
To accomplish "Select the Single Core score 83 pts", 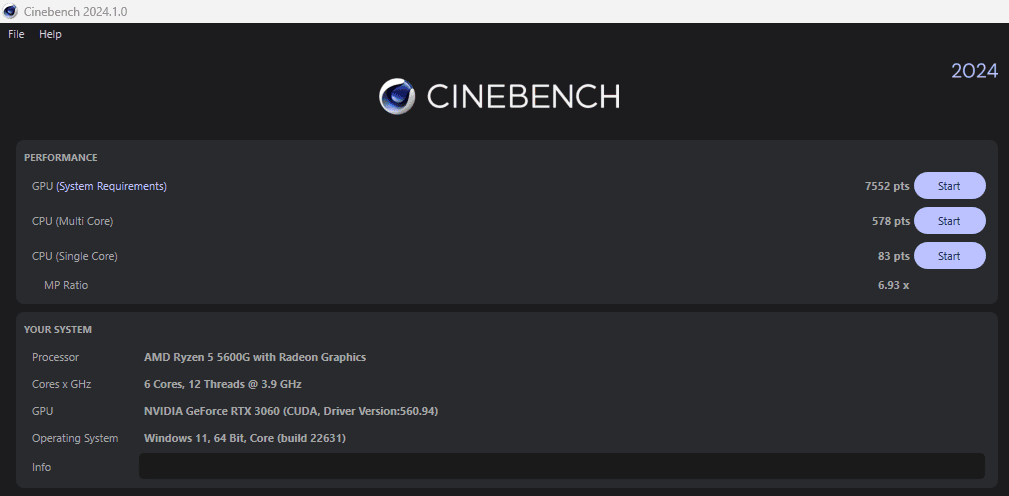I will [893, 255].
